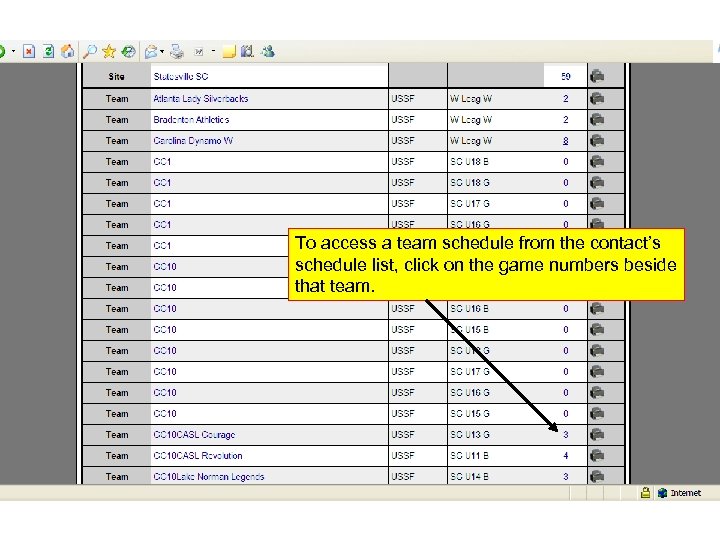720x540 pixels.
Task: Click printer icon in CC1 SC U17 G row
Action: point(597,203)
